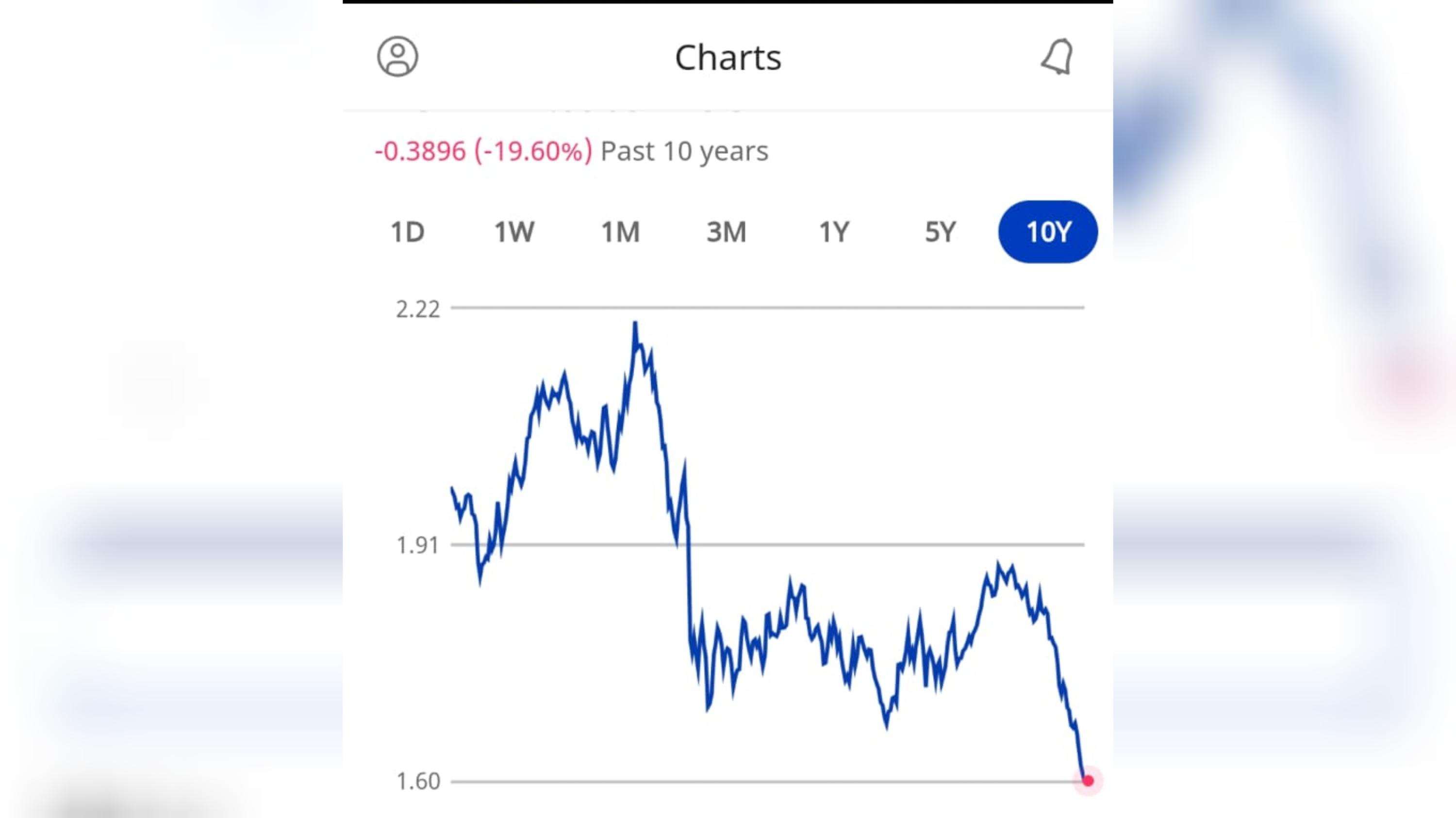Click the 2.22 horizontal gridline

(768, 308)
